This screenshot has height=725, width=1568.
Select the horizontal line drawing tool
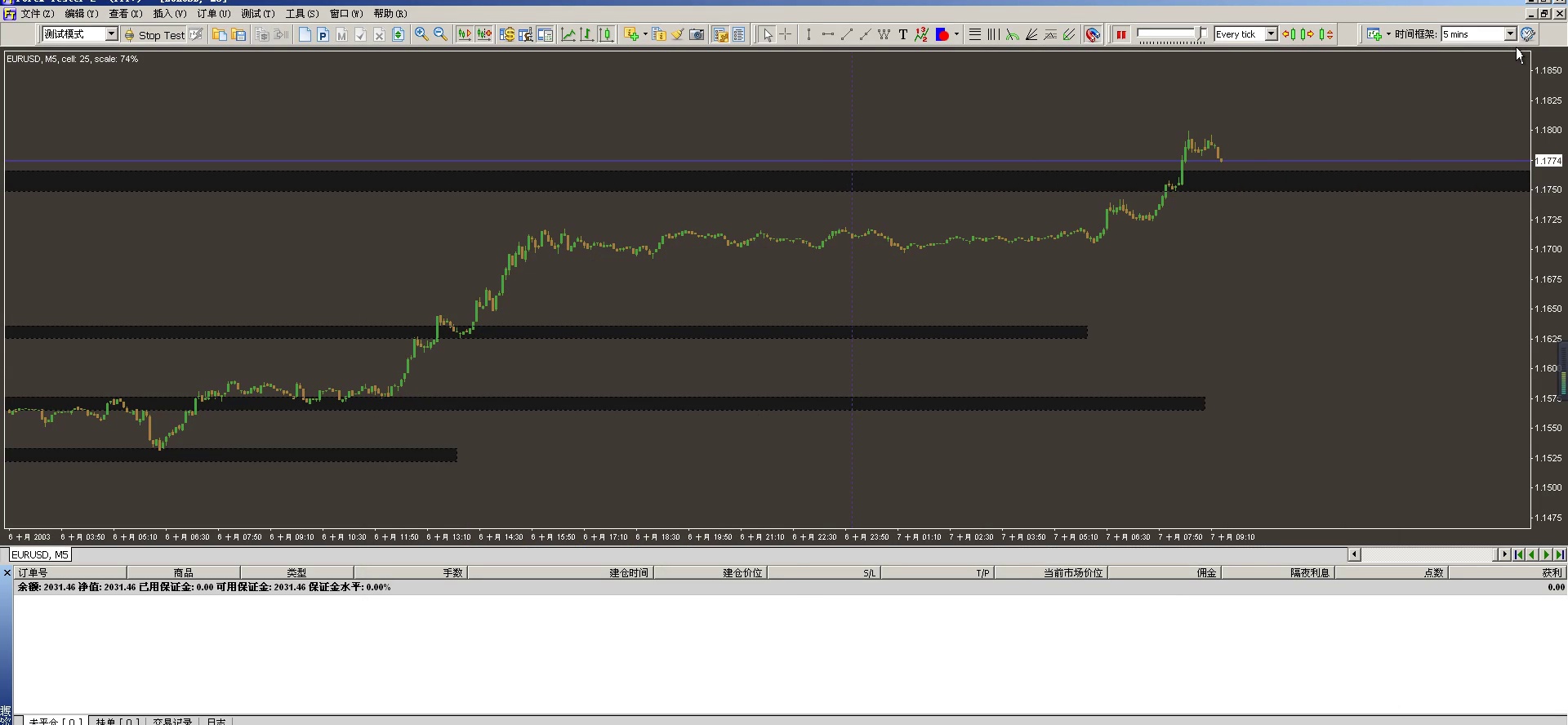coord(827,34)
